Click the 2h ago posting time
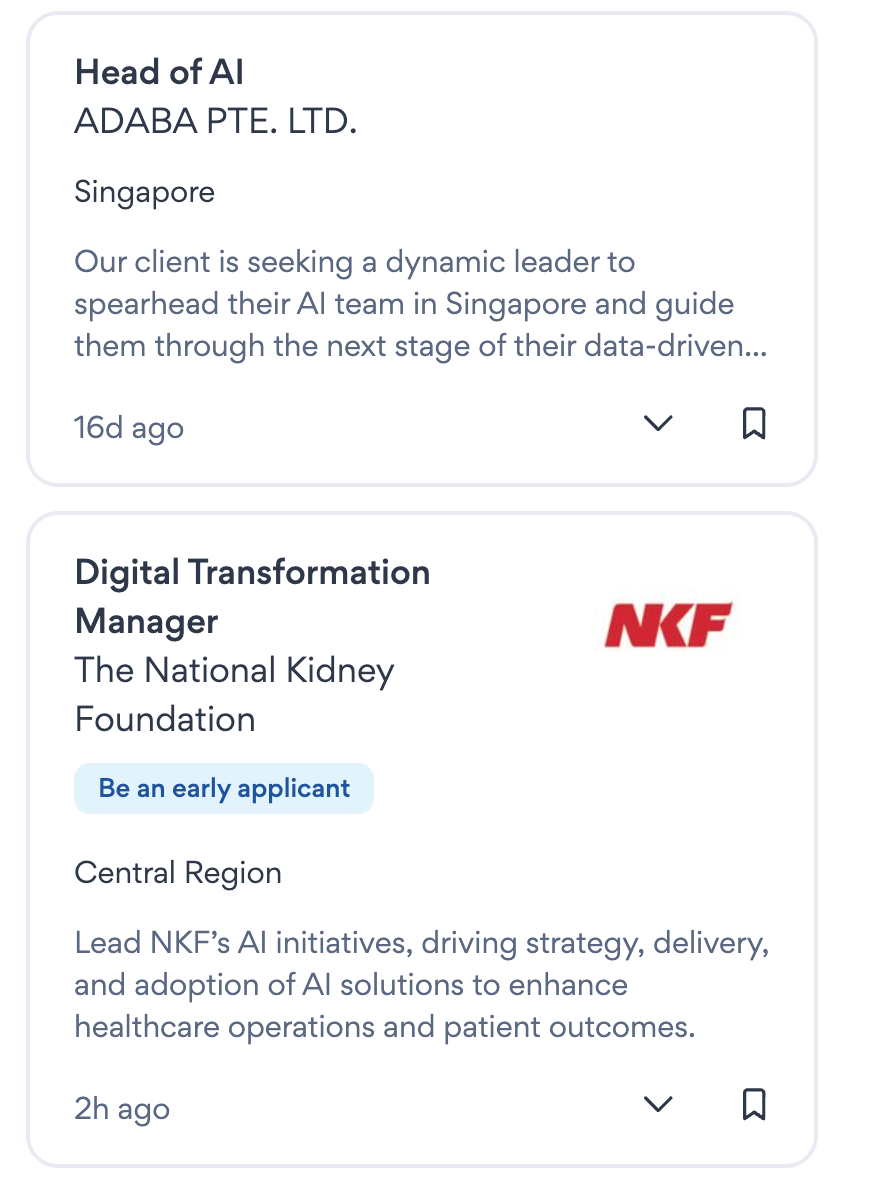 pos(122,1108)
